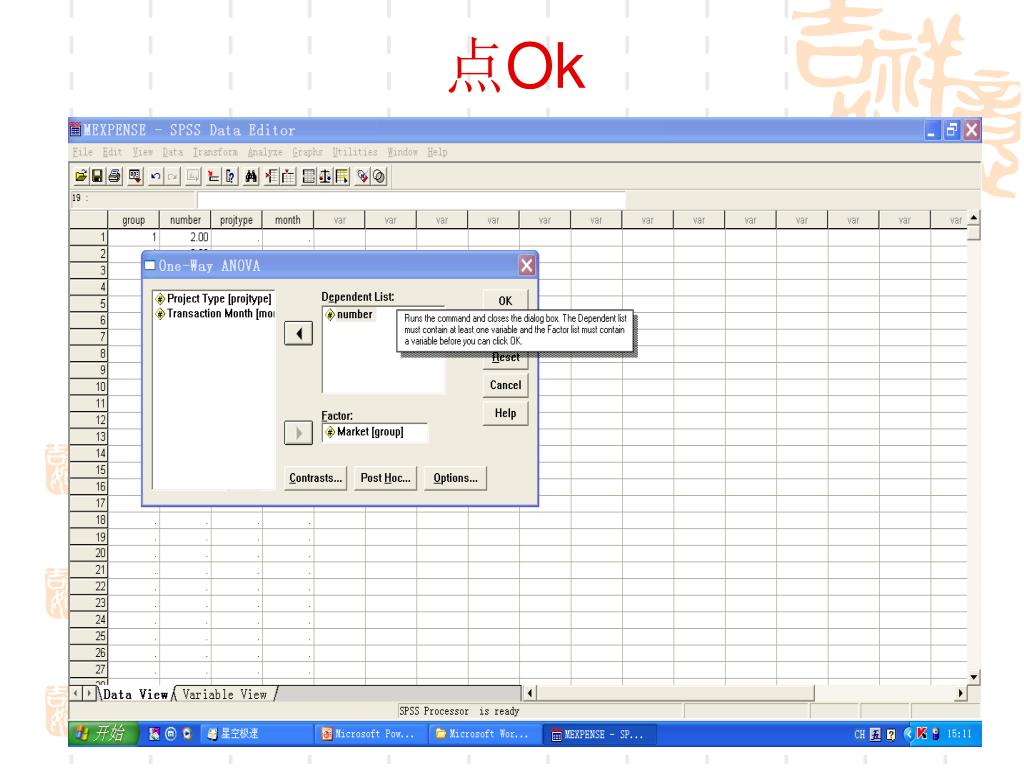Screen dimensions: 1024x768
Task: Click the month column header
Action: pos(288,220)
